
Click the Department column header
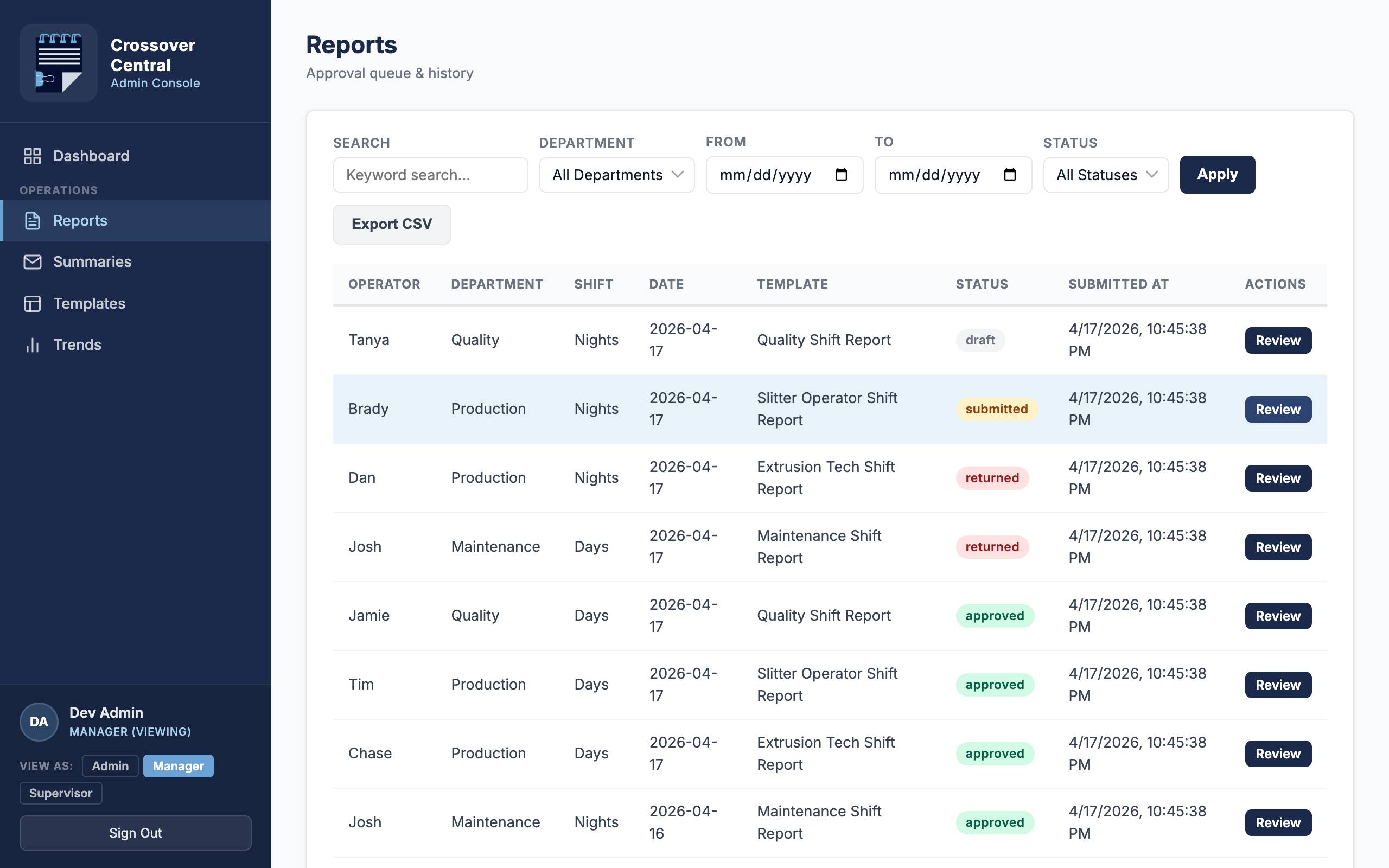[497, 284]
